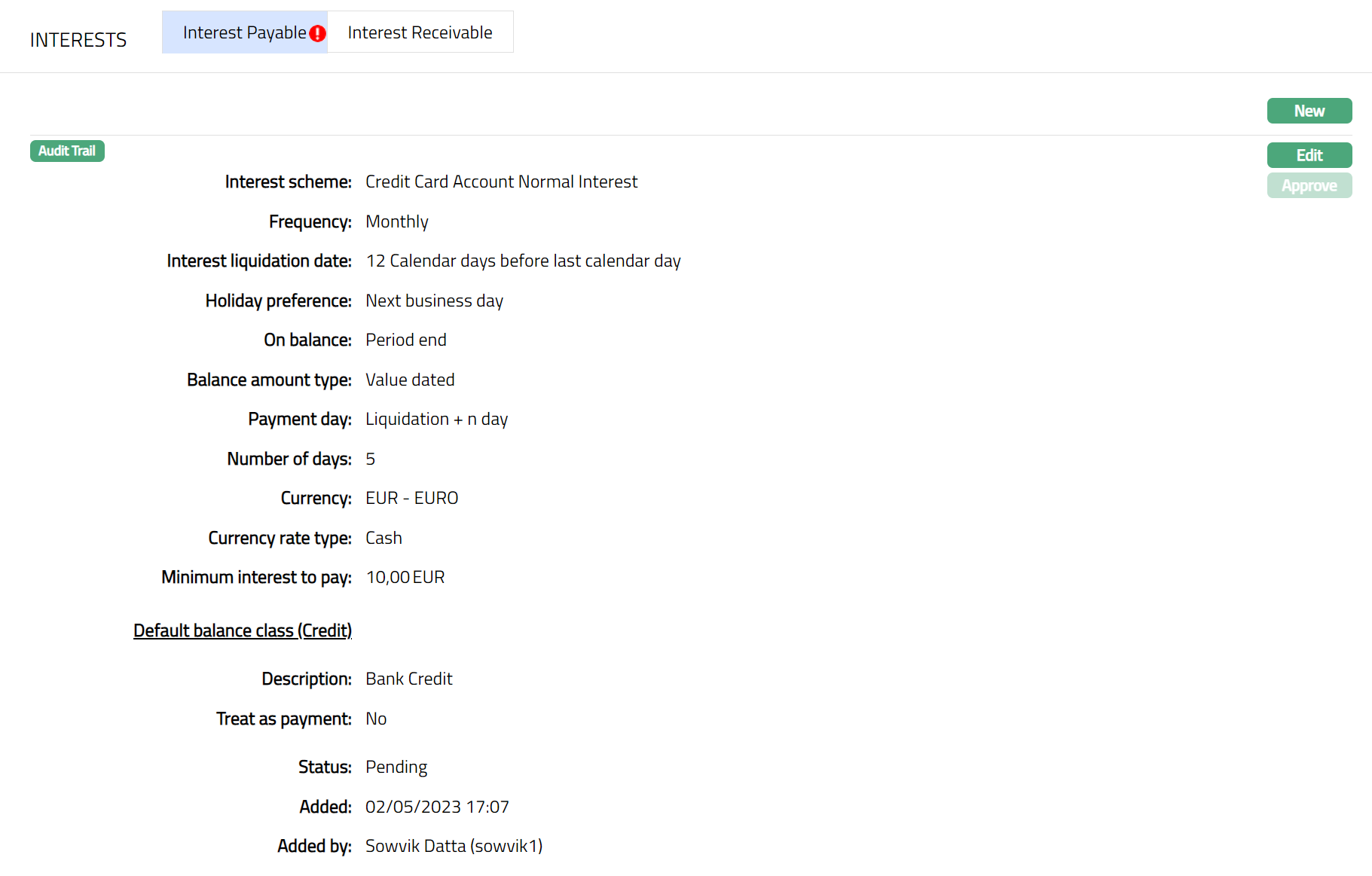Click the EUR - EURO currency value

pos(411,498)
